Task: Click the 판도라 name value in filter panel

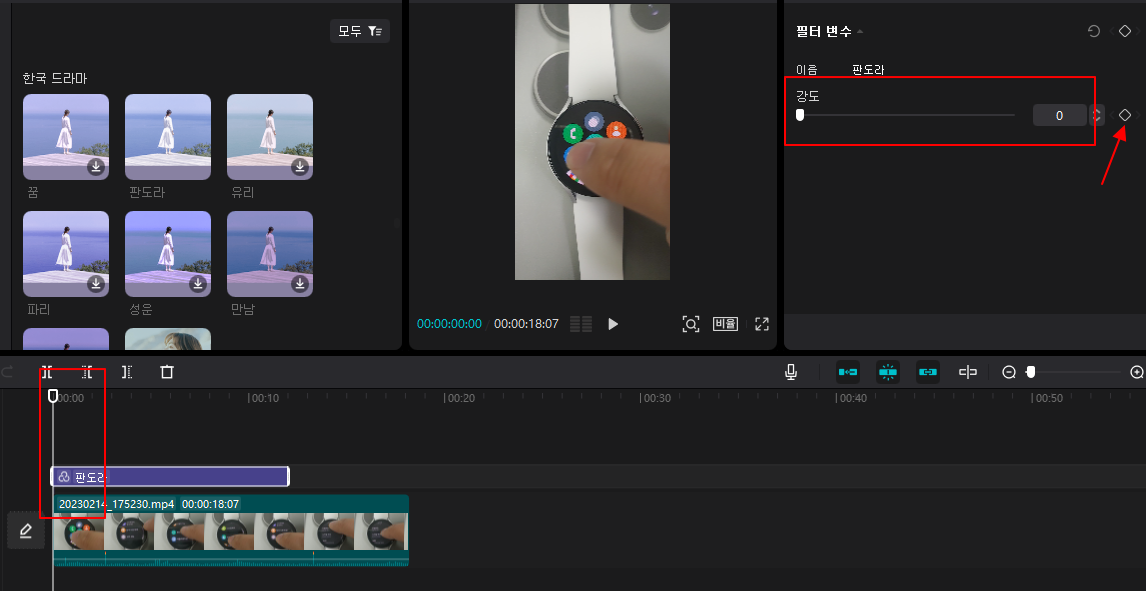Action: 868,70
